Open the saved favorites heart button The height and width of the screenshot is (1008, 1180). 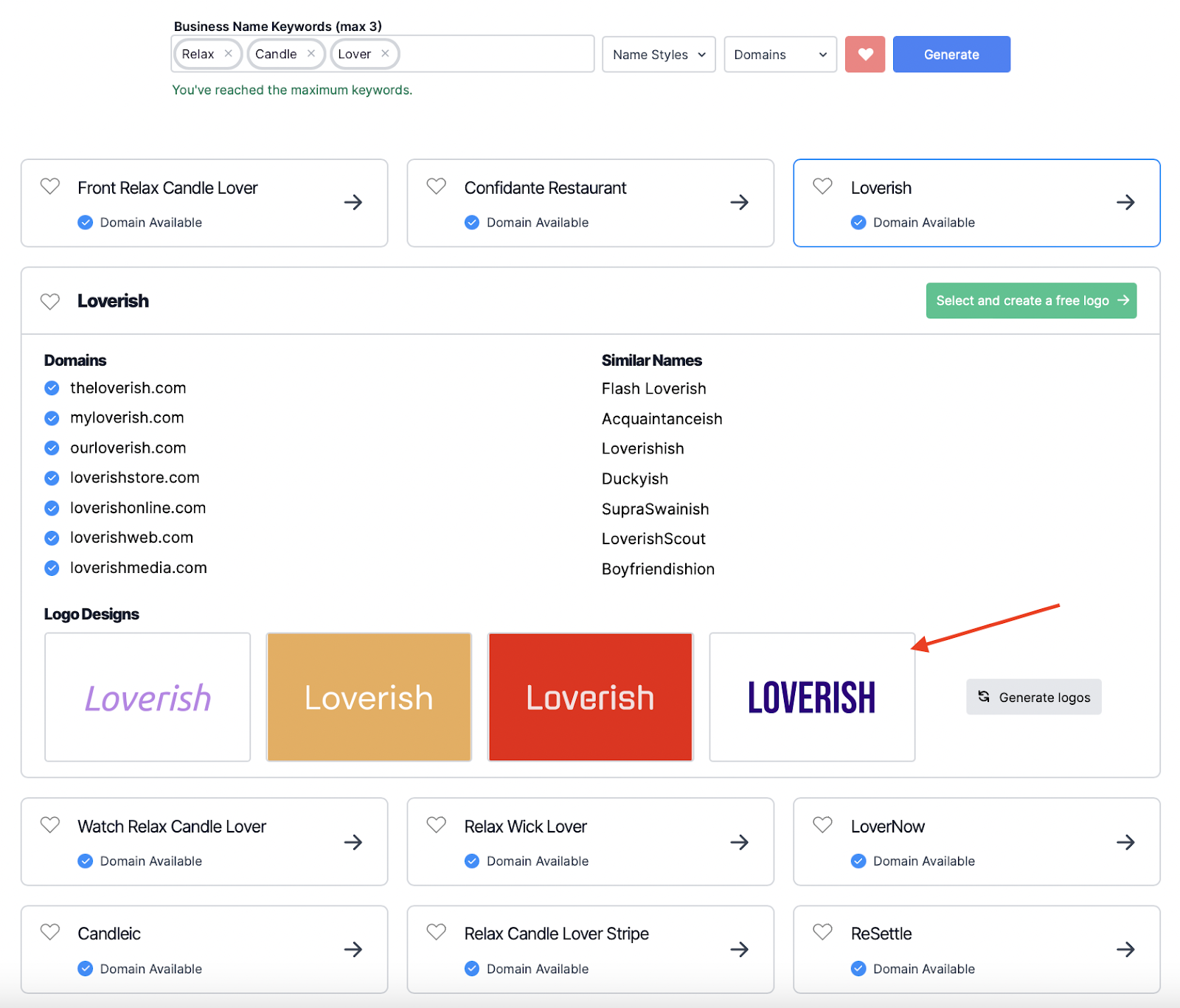(x=864, y=55)
